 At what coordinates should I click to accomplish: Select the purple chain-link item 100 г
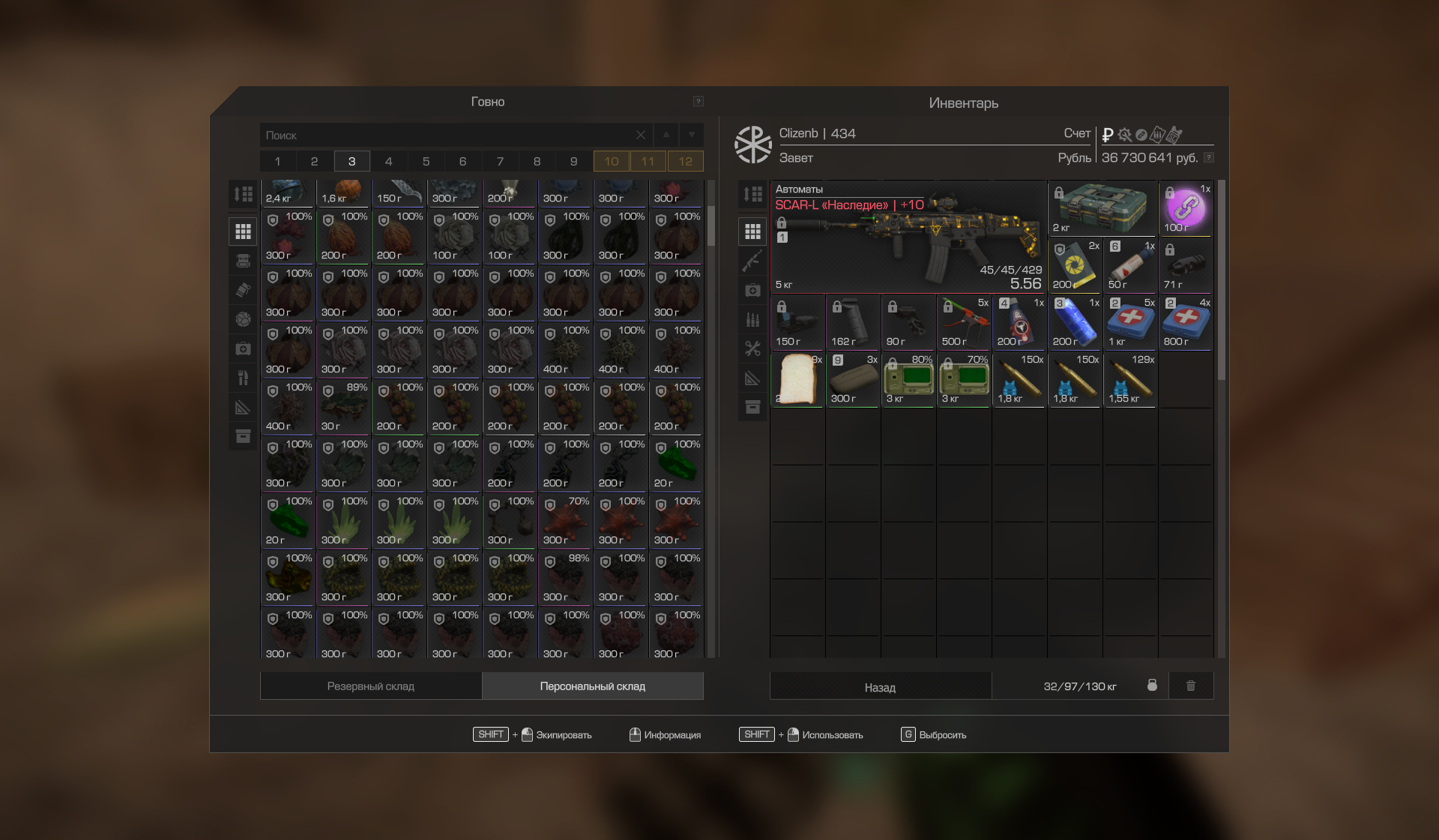1186,208
